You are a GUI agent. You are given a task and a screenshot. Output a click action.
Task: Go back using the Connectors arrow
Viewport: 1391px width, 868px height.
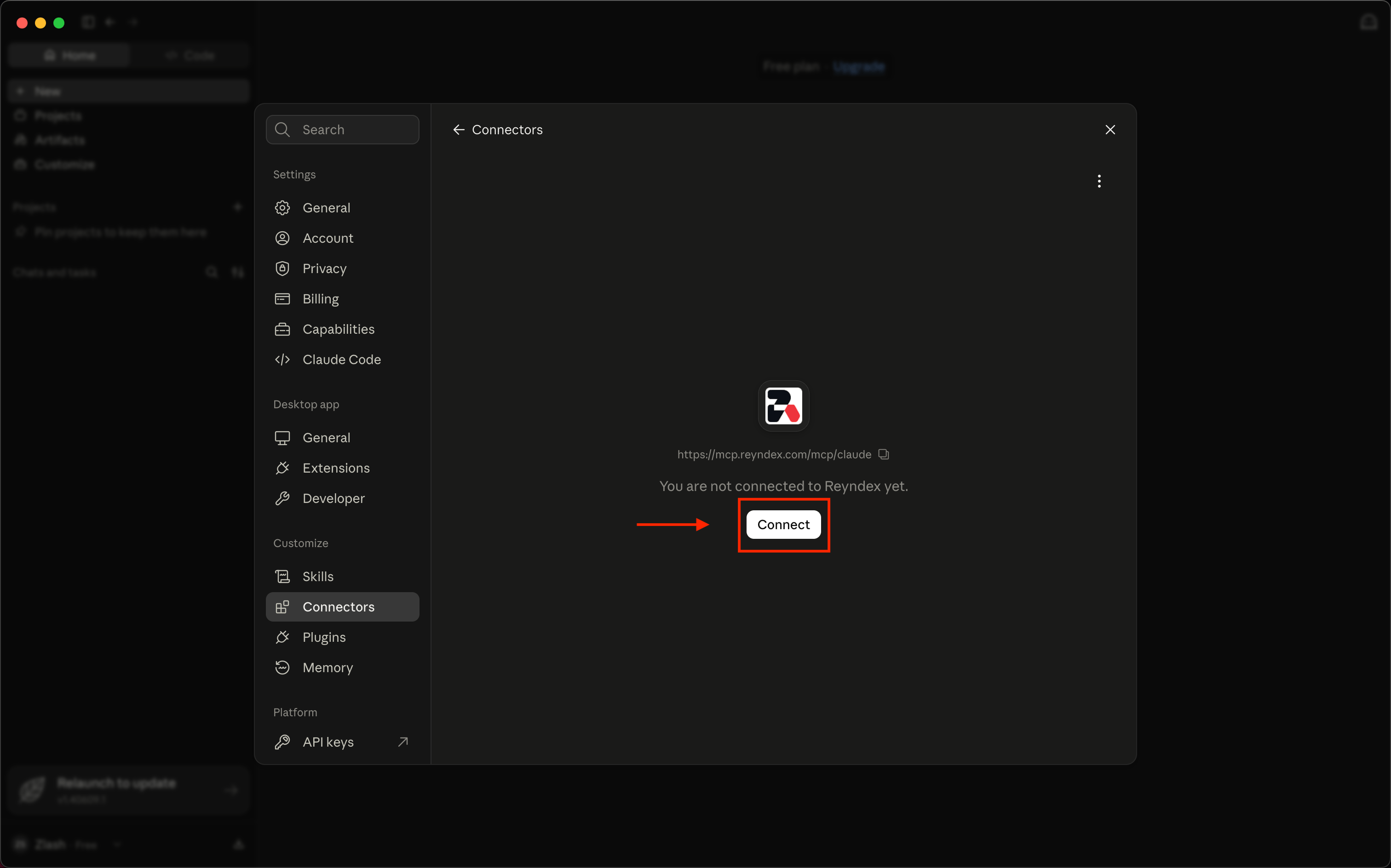click(458, 130)
